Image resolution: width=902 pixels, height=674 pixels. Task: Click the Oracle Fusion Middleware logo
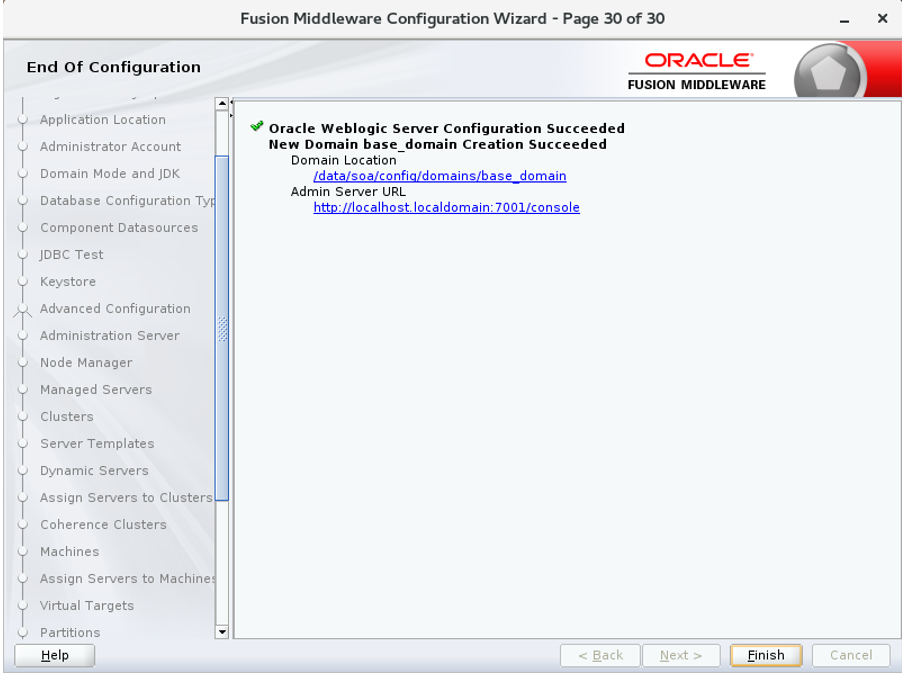pyautogui.click(x=697, y=72)
